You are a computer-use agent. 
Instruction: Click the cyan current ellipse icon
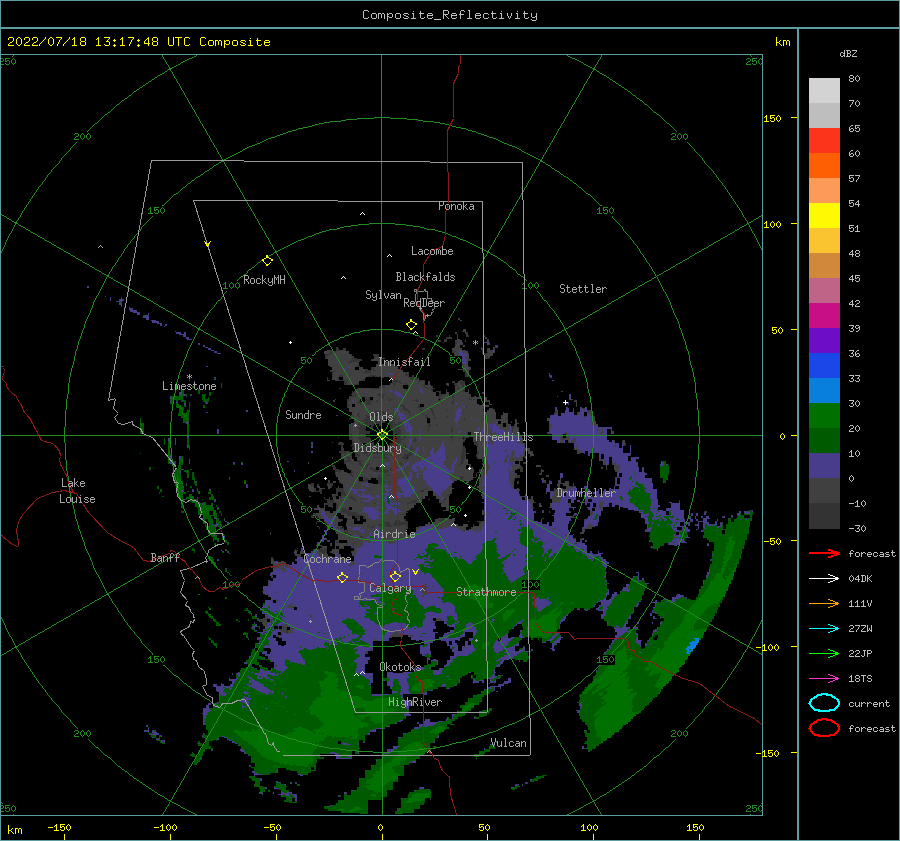(x=824, y=703)
